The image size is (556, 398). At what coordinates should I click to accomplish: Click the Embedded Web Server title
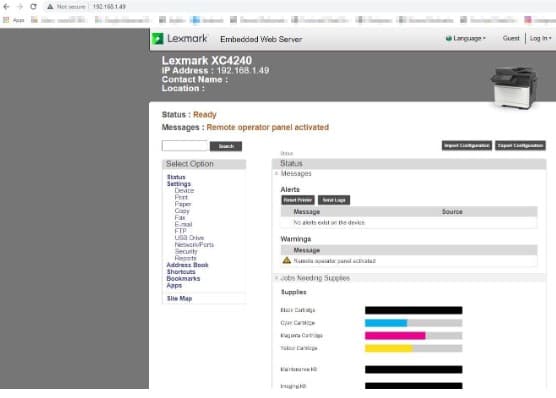261,39
